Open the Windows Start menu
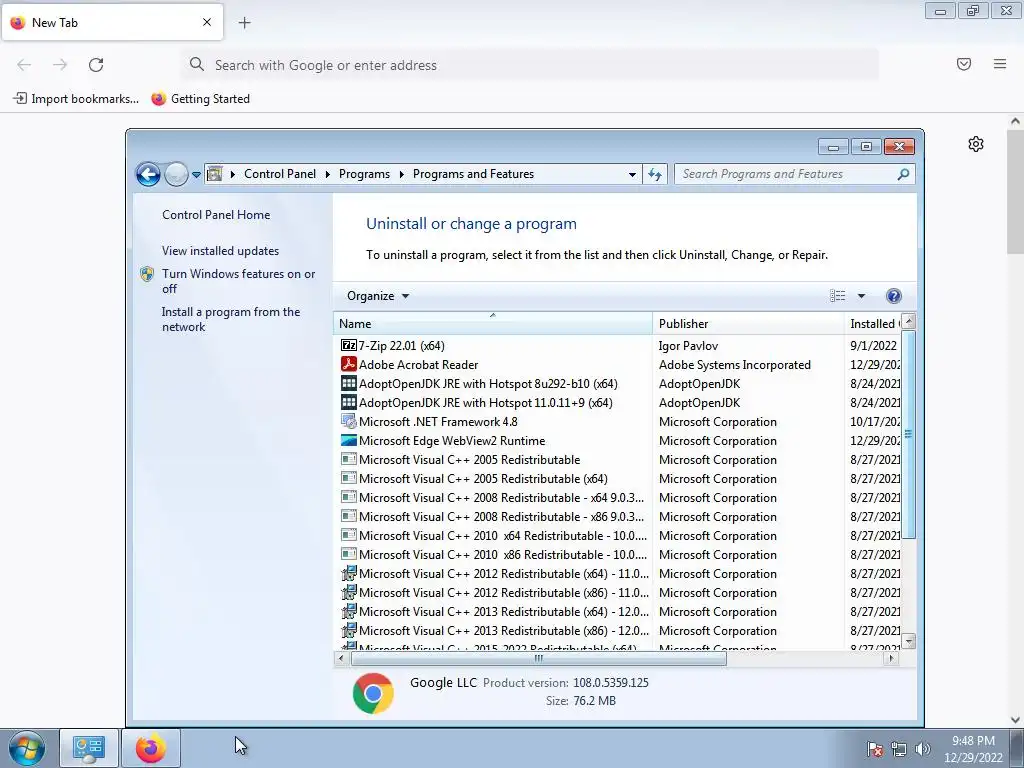1024x768 pixels. pyautogui.click(x=27, y=748)
